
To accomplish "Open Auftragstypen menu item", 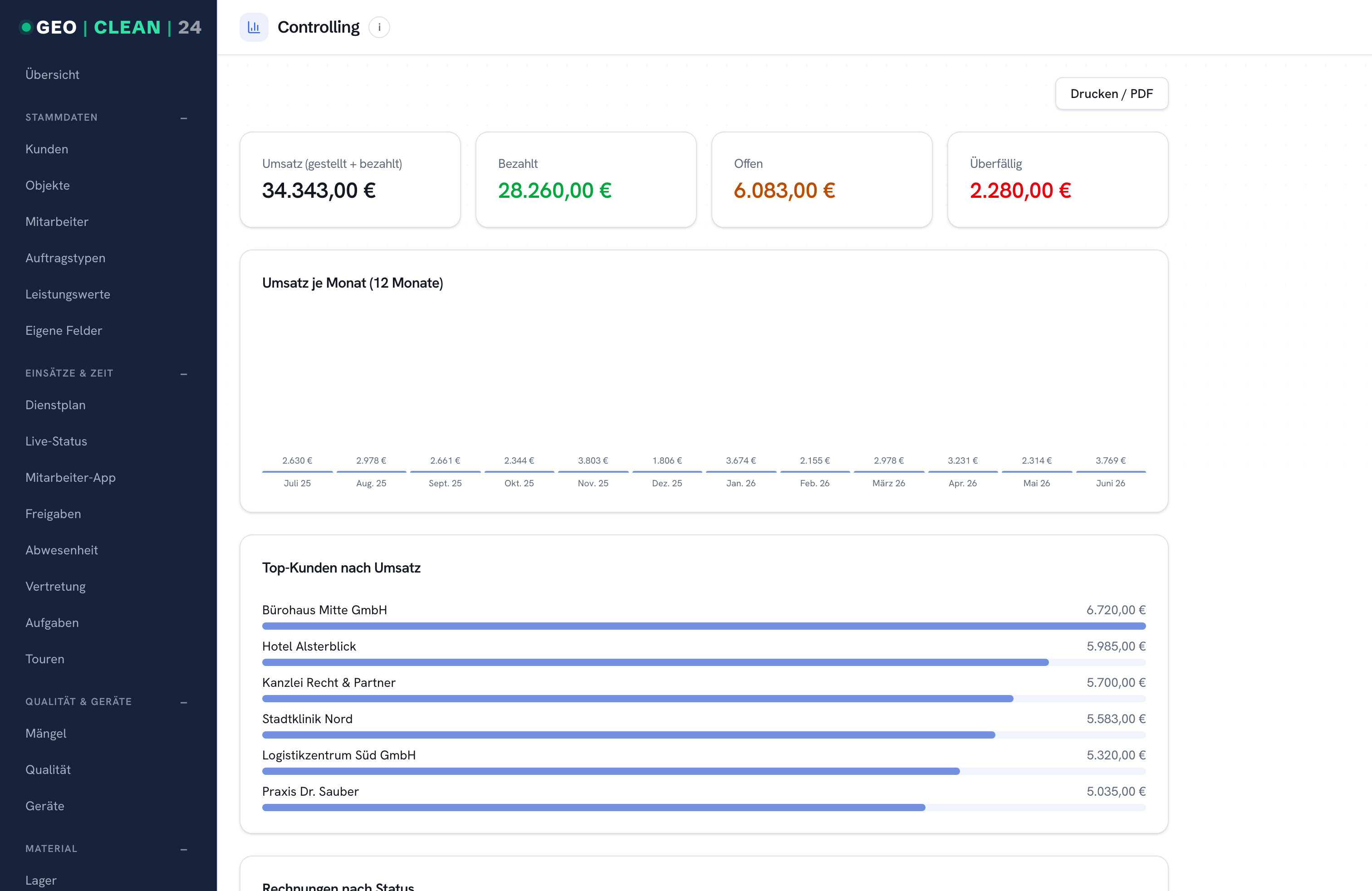I will pyautogui.click(x=65, y=258).
